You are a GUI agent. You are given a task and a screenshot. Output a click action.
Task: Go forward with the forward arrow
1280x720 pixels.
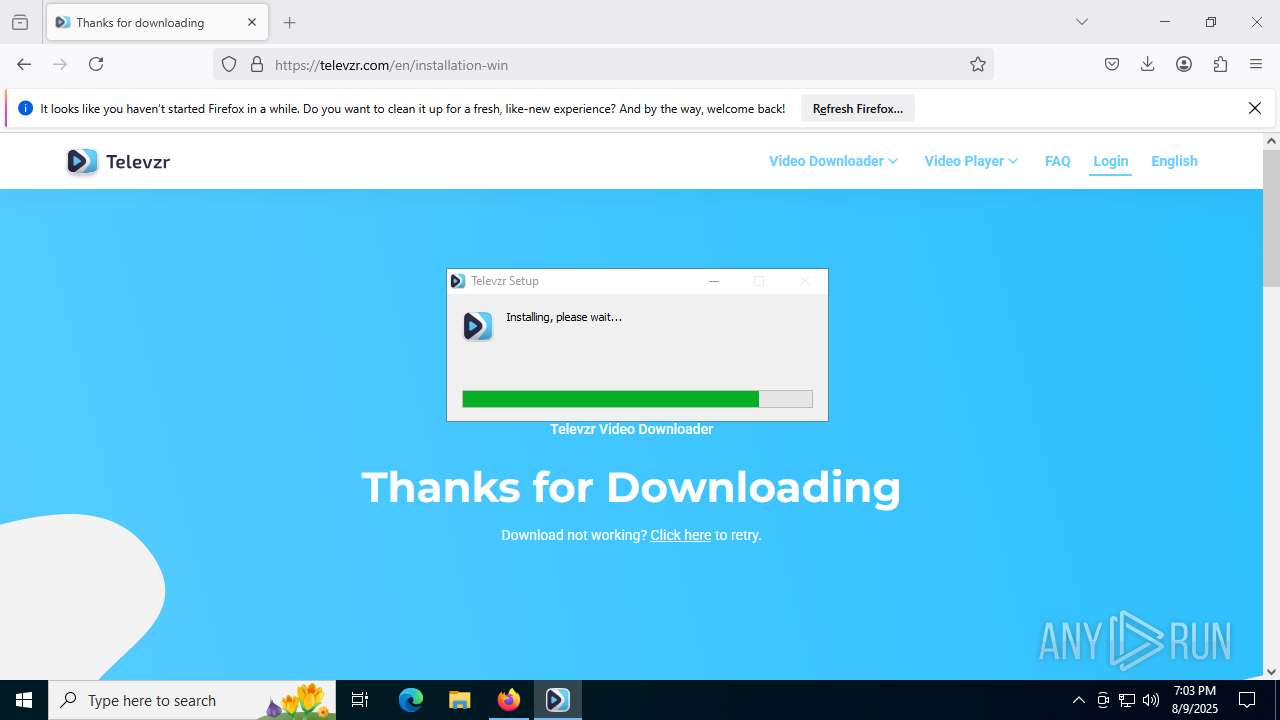[x=60, y=64]
